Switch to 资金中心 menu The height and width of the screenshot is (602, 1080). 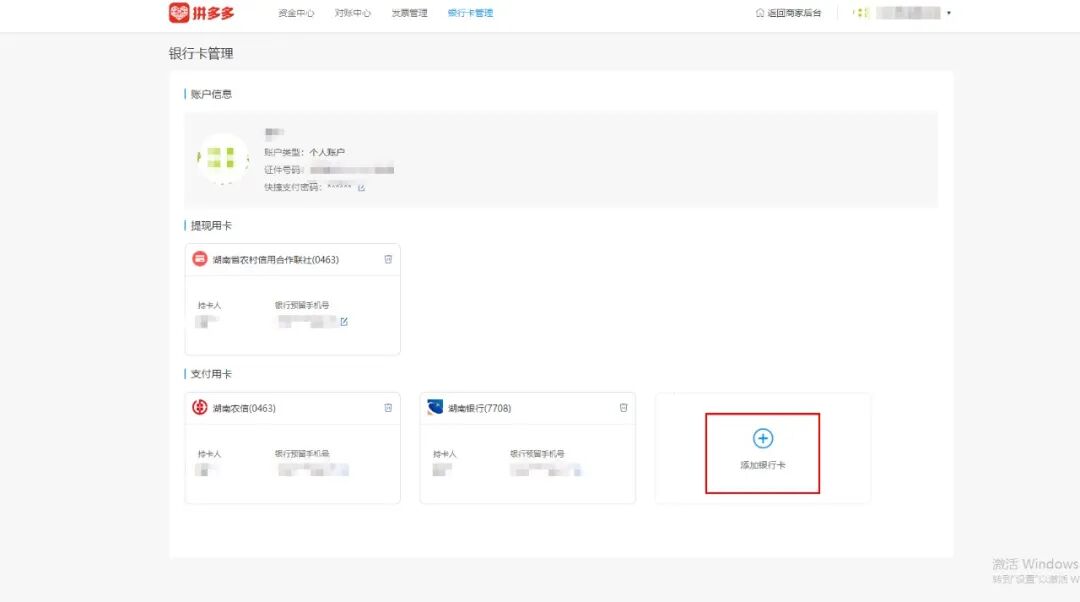tap(297, 13)
